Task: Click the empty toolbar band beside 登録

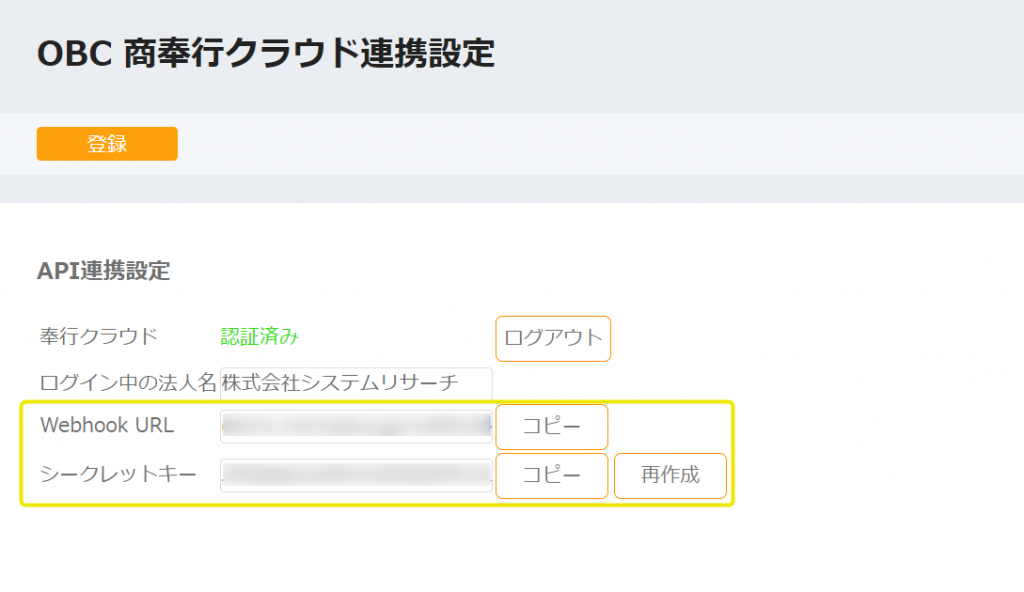Action: pyautogui.click(x=588, y=144)
